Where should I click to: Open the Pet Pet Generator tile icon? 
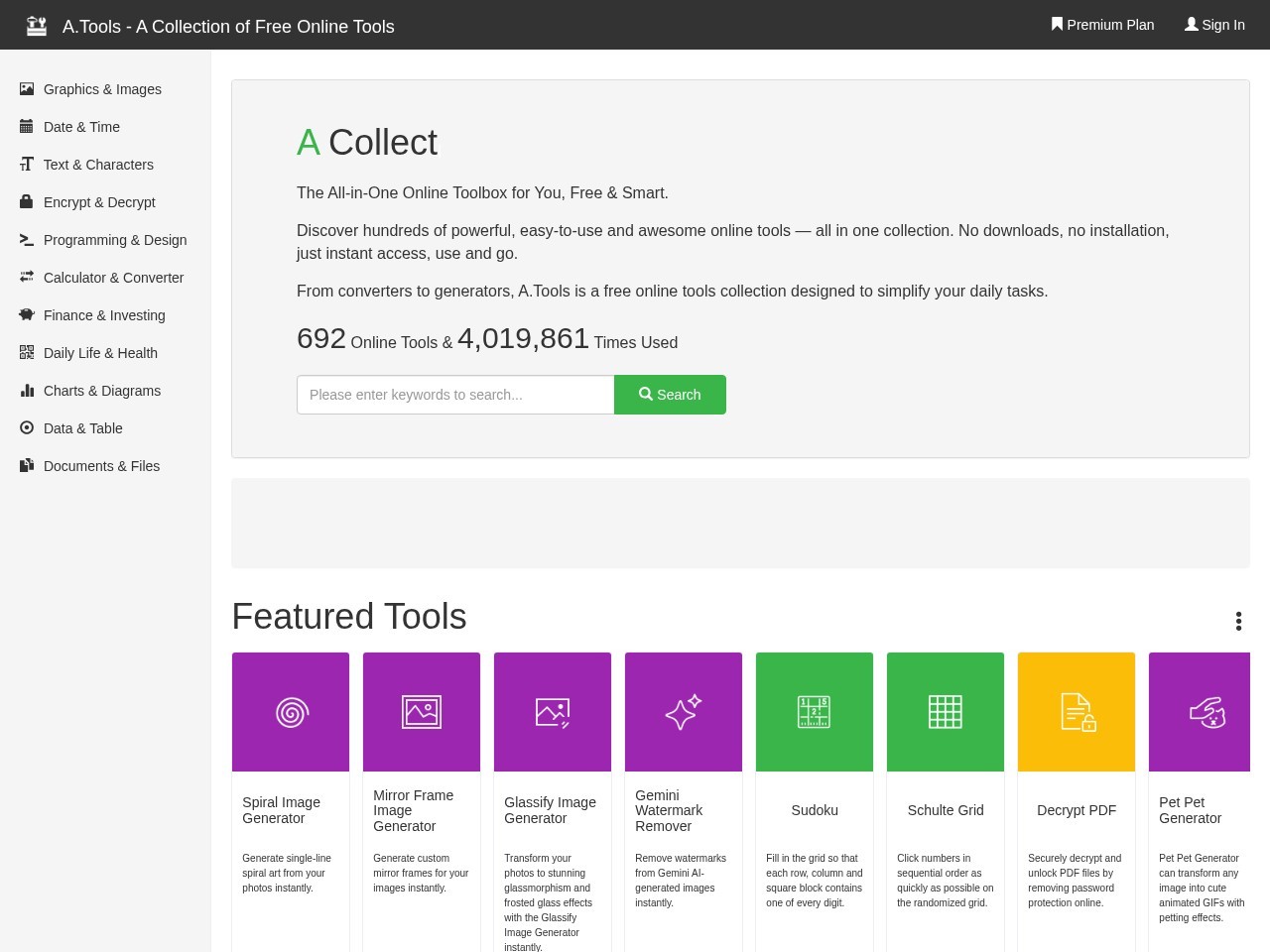coord(1207,712)
